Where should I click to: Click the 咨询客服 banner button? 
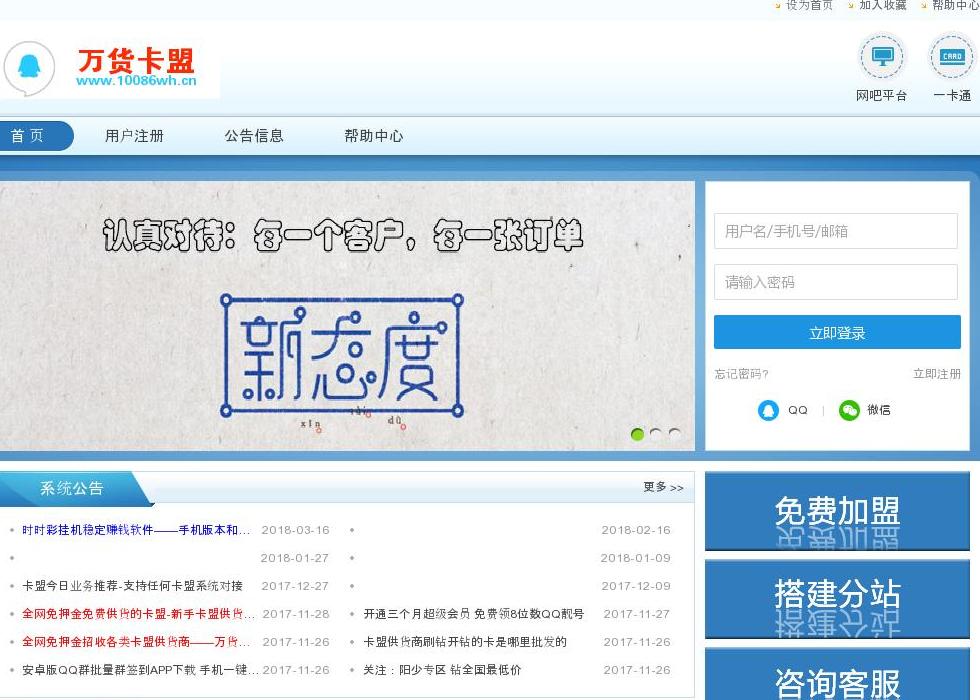837,674
